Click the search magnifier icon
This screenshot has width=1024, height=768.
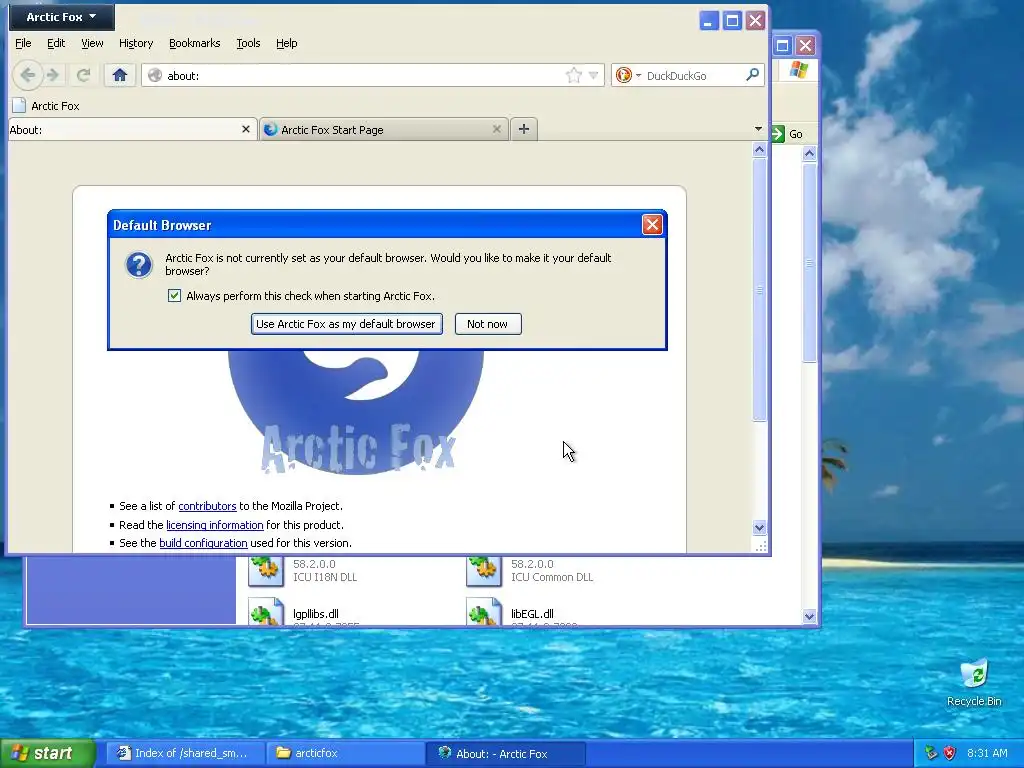click(x=752, y=75)
